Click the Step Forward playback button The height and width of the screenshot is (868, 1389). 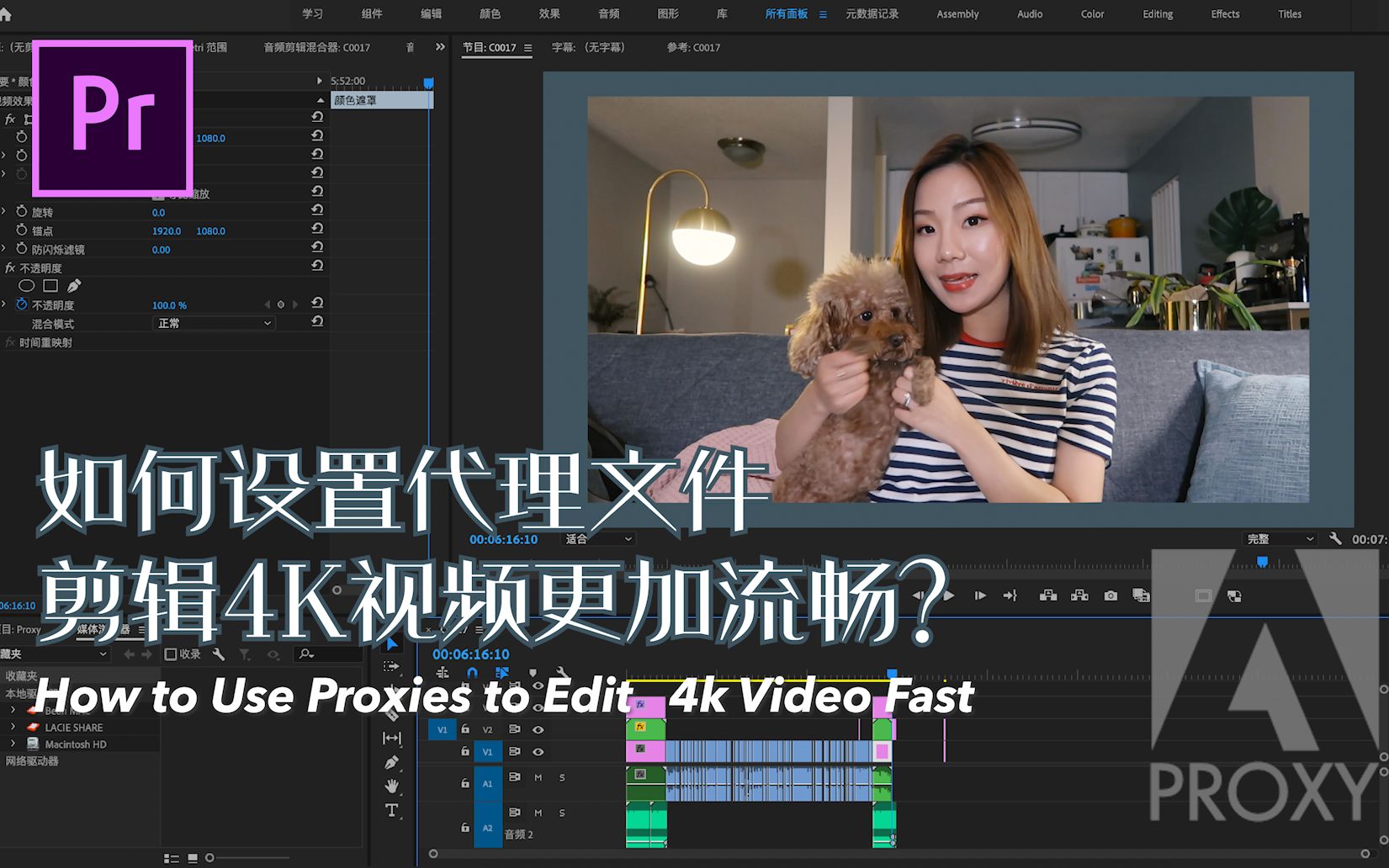(x=979, y=595)
